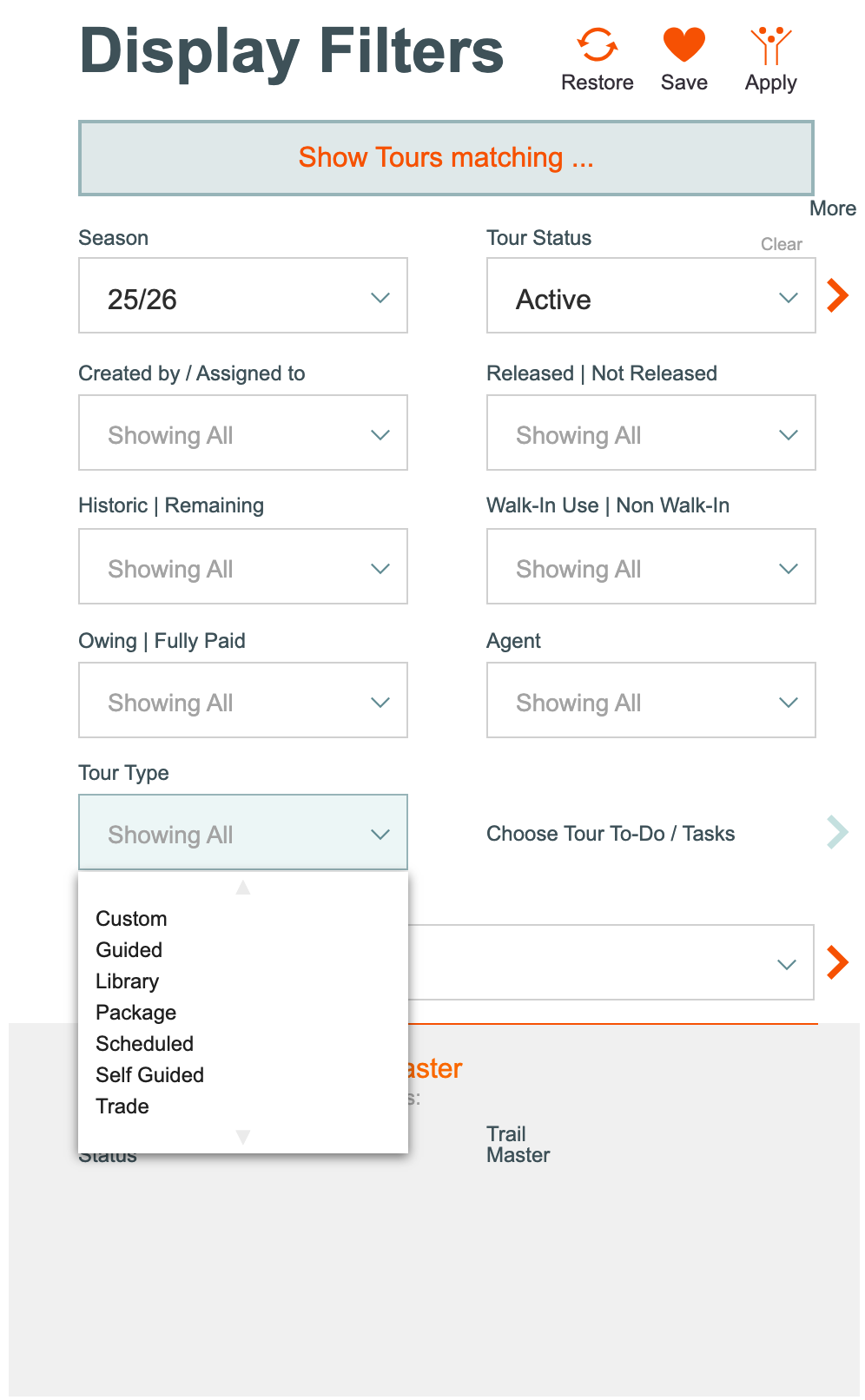Click the Restore filters icon
Screen dimensions: 865x1400
point(598,45)
